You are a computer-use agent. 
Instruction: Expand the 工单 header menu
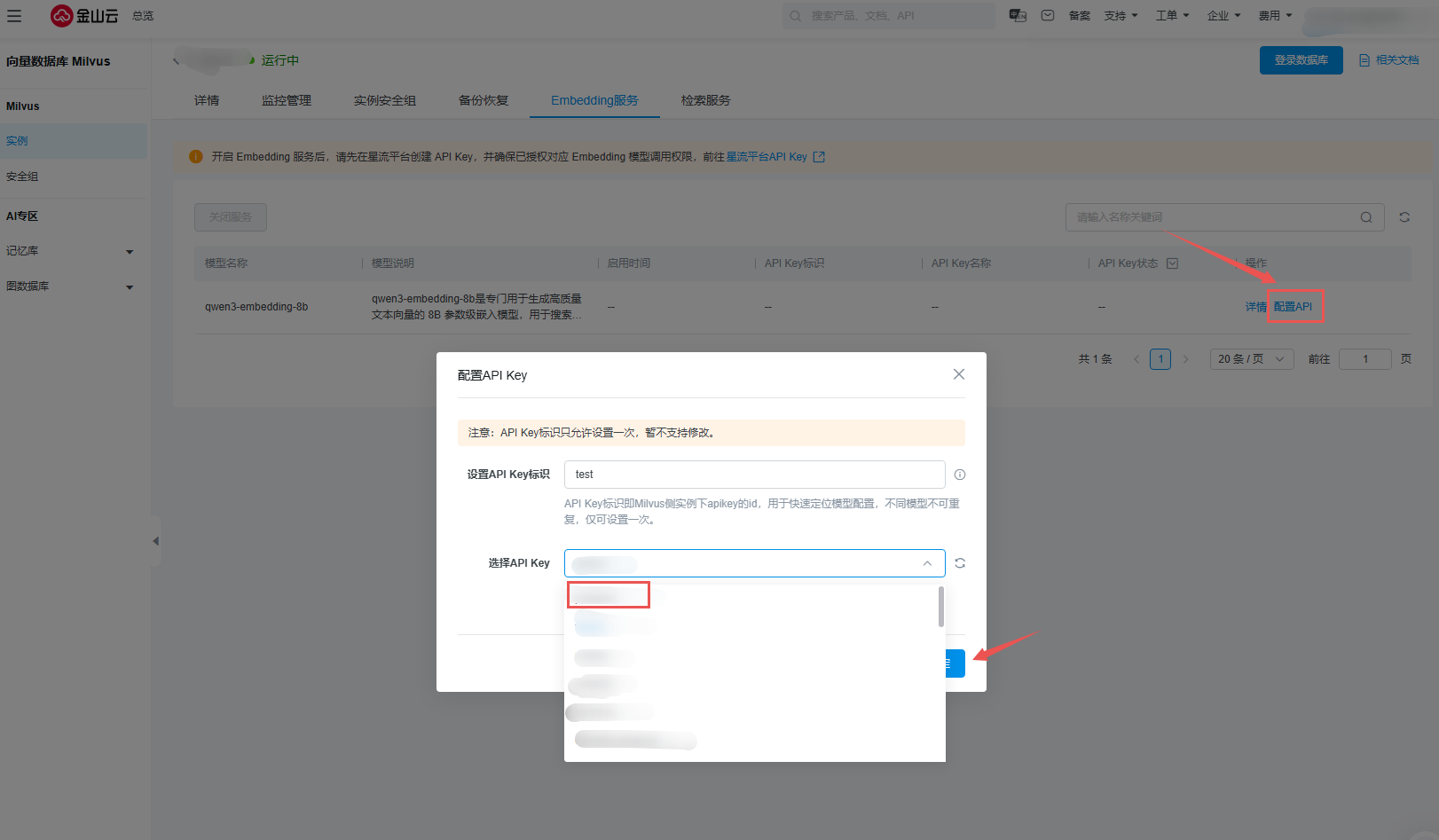click(x=1172, y=16)
